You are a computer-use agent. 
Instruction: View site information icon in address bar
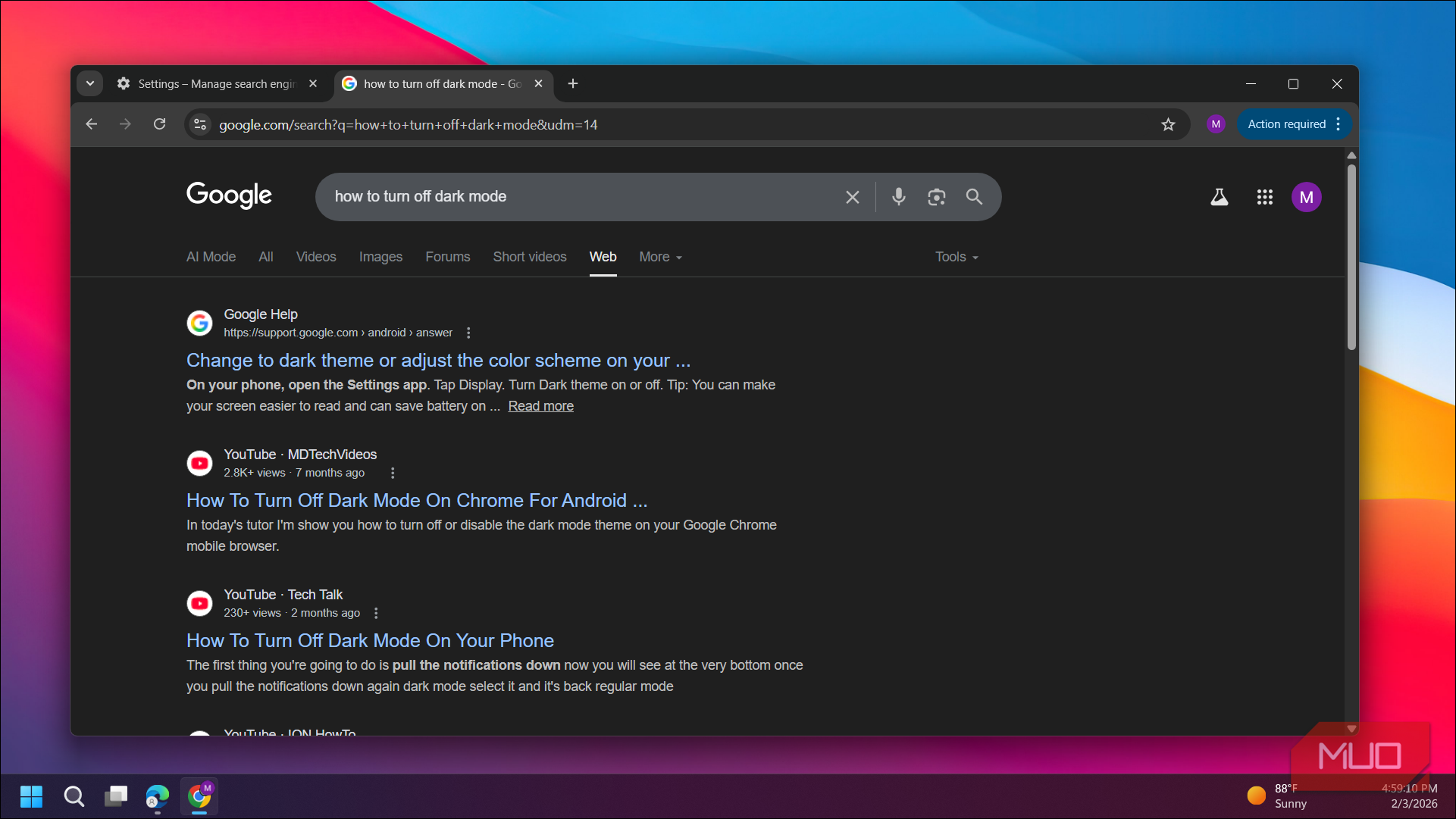(x=200, y=124)
